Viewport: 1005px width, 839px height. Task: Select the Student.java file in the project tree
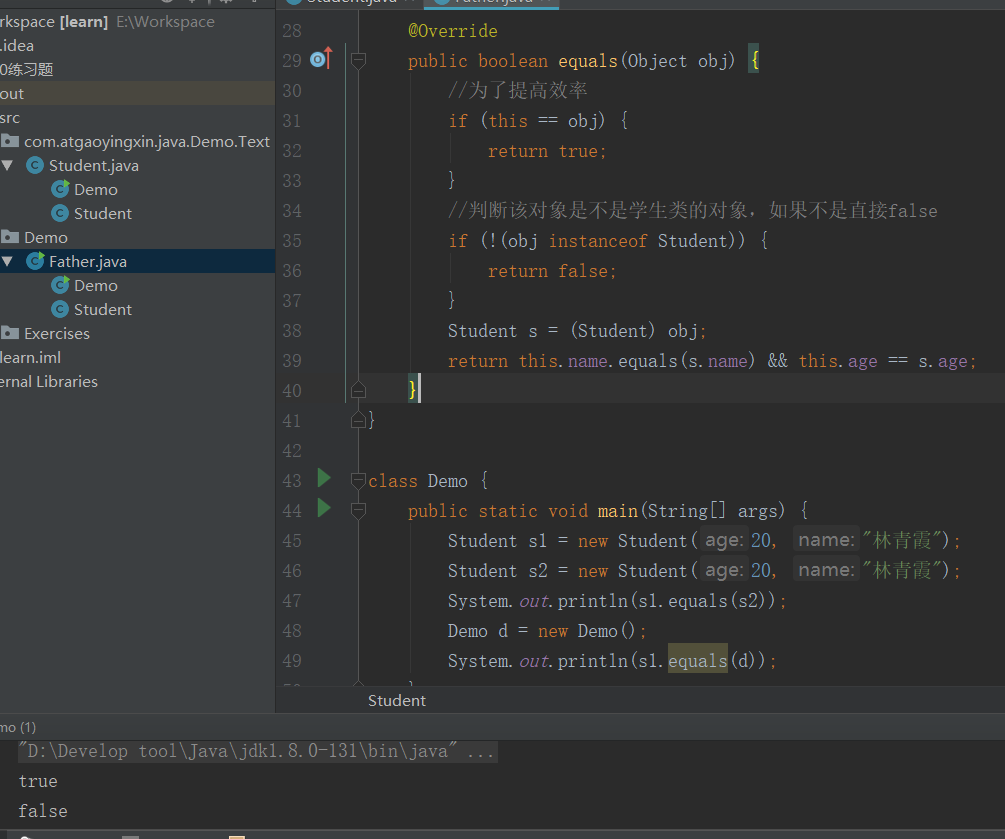click(94, 165)
